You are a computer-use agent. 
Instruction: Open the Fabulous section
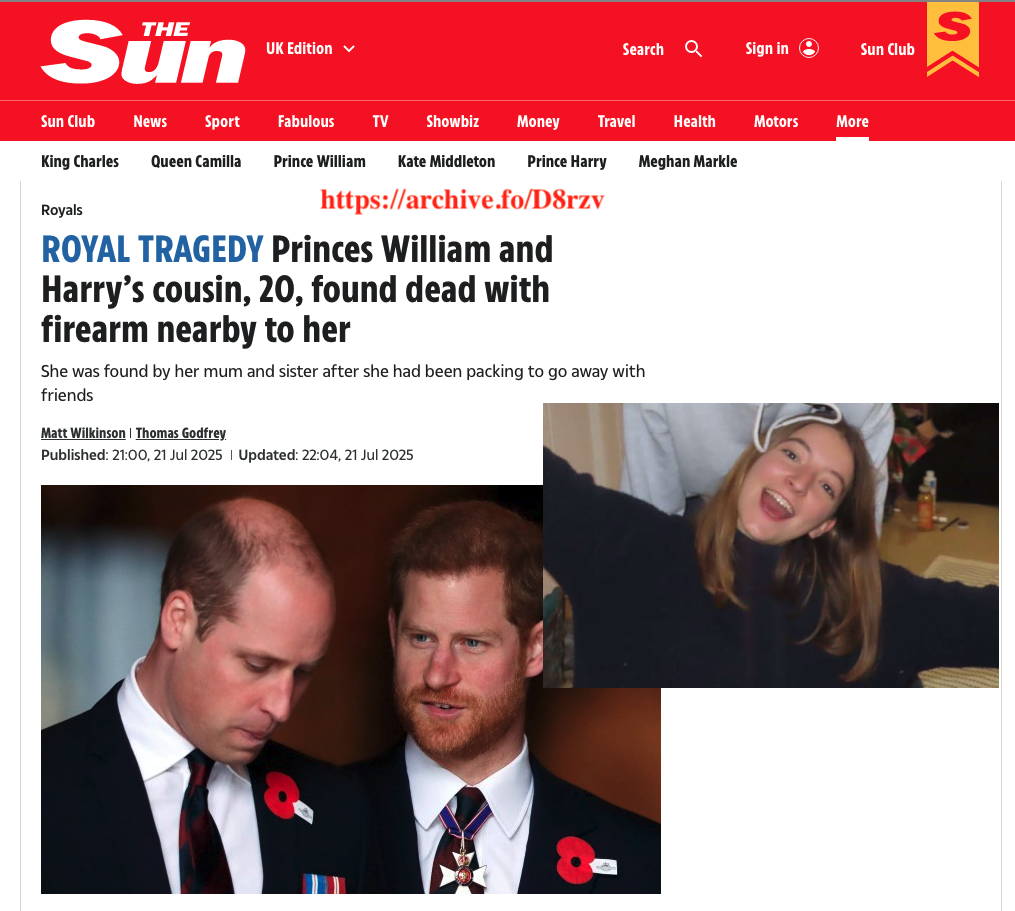tap(306, 122)
